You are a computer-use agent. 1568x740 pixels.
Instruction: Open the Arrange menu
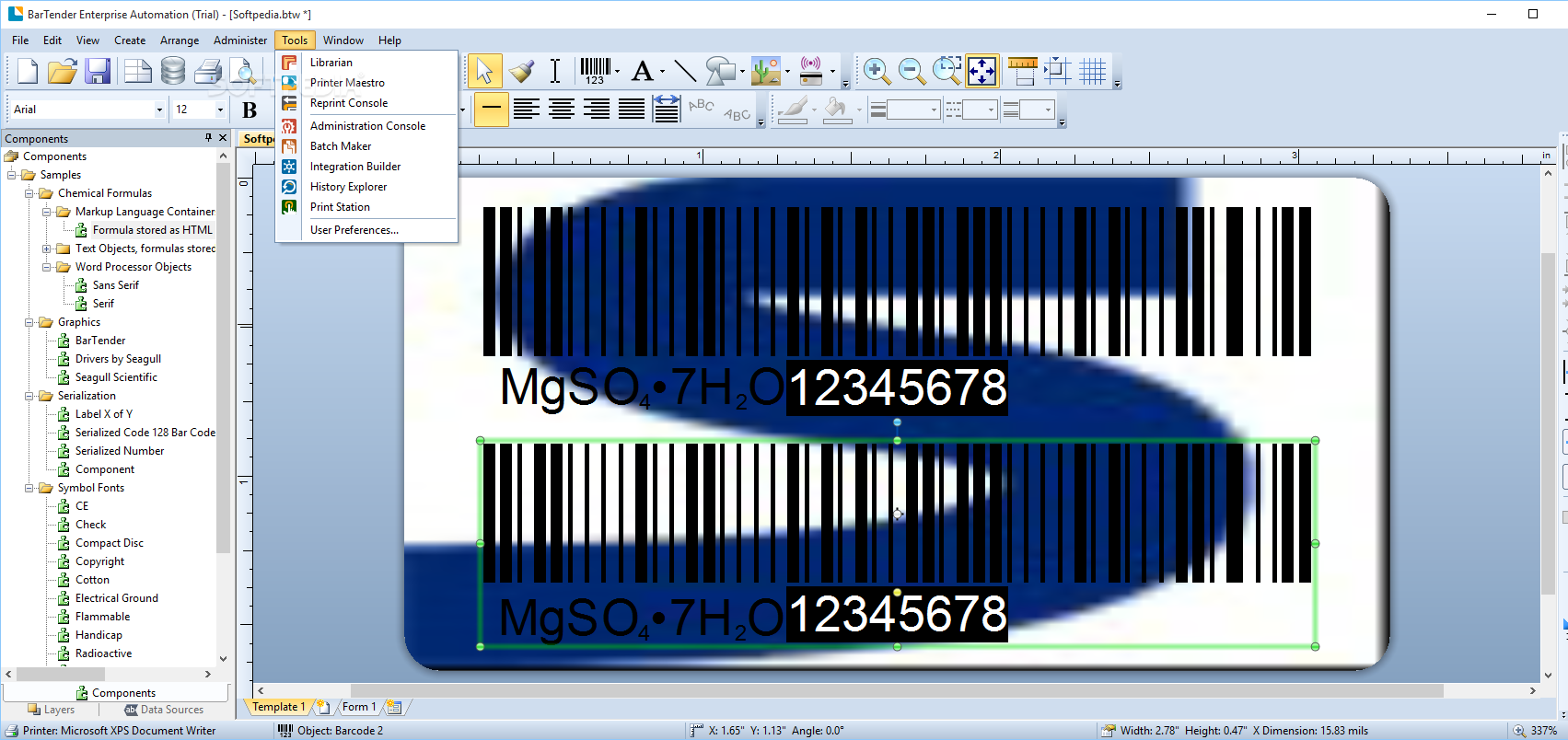click(180, 40)
